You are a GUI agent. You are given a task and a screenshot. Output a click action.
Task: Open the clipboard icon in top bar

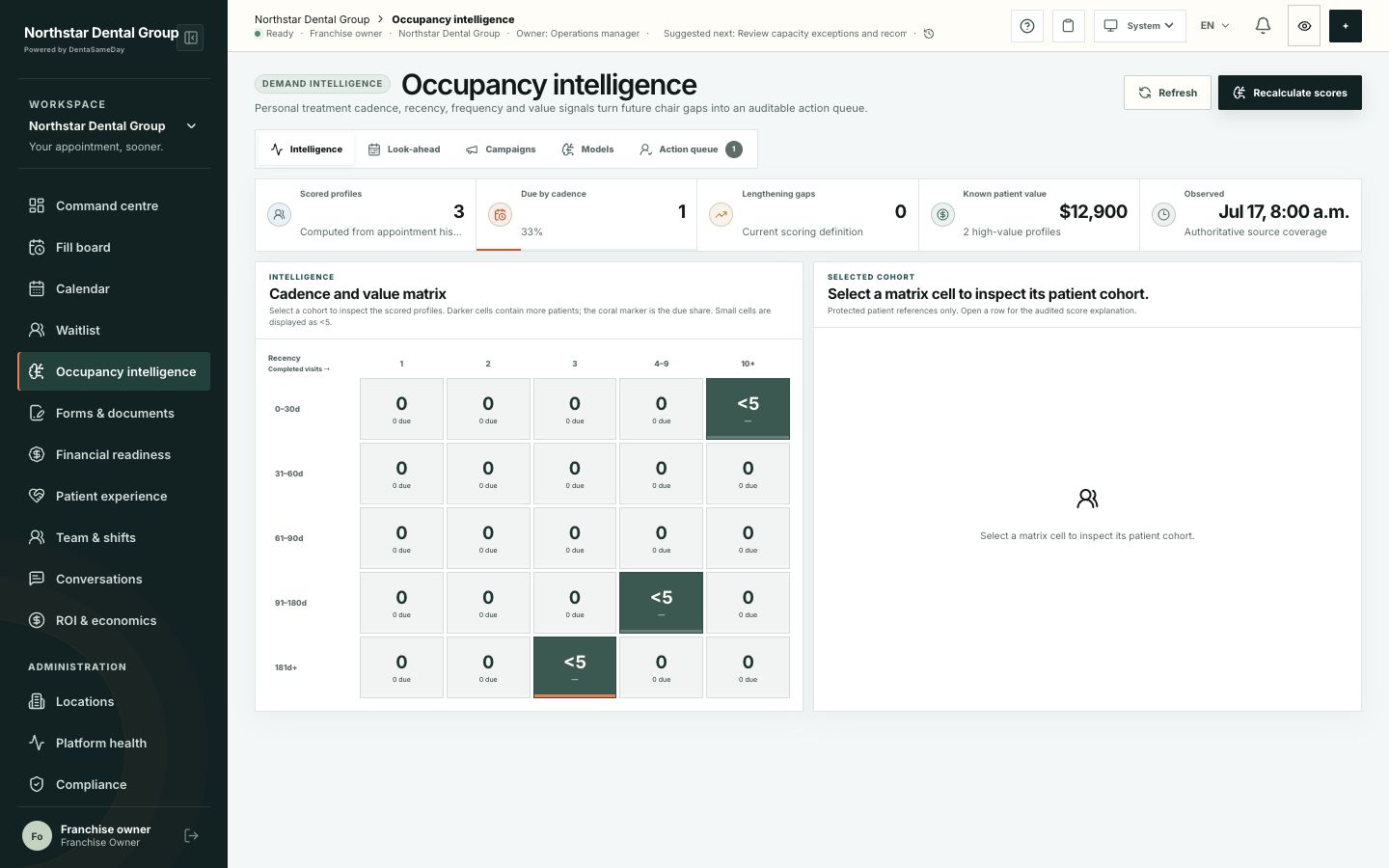click(x=1068, y=26)
